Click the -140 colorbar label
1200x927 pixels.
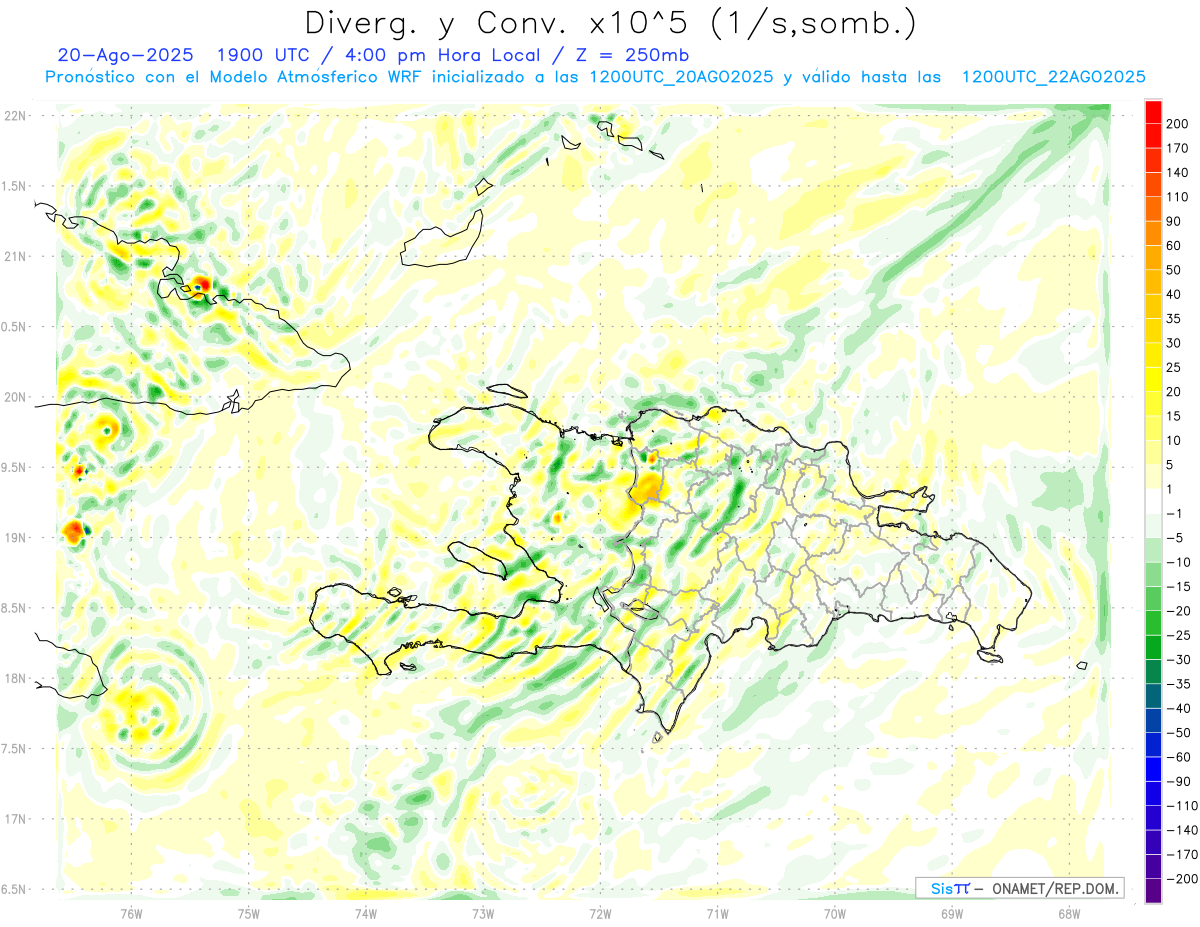tap(1184, 830)
